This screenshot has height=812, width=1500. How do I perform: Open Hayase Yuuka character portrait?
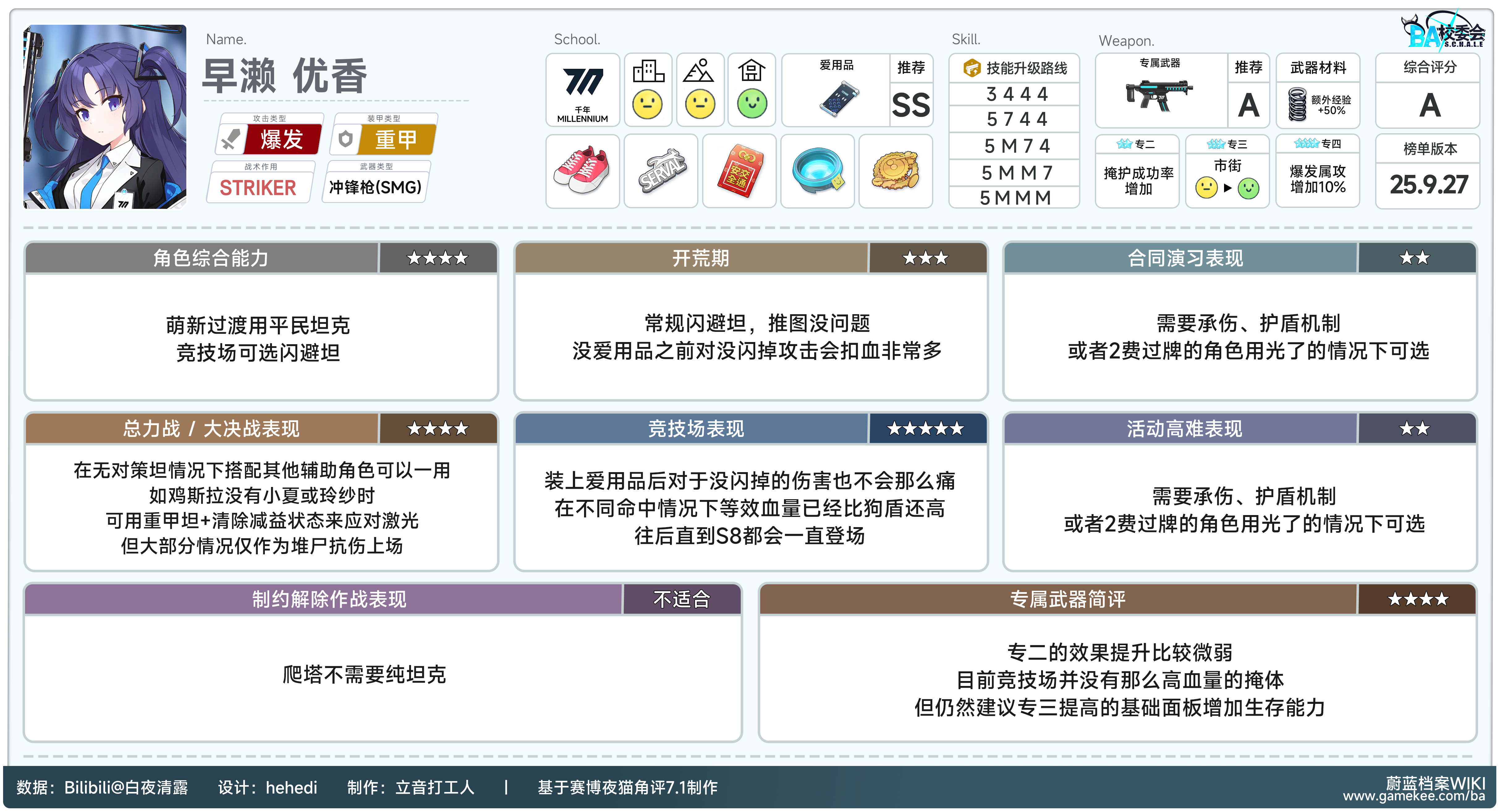click(x=105, y=116)
